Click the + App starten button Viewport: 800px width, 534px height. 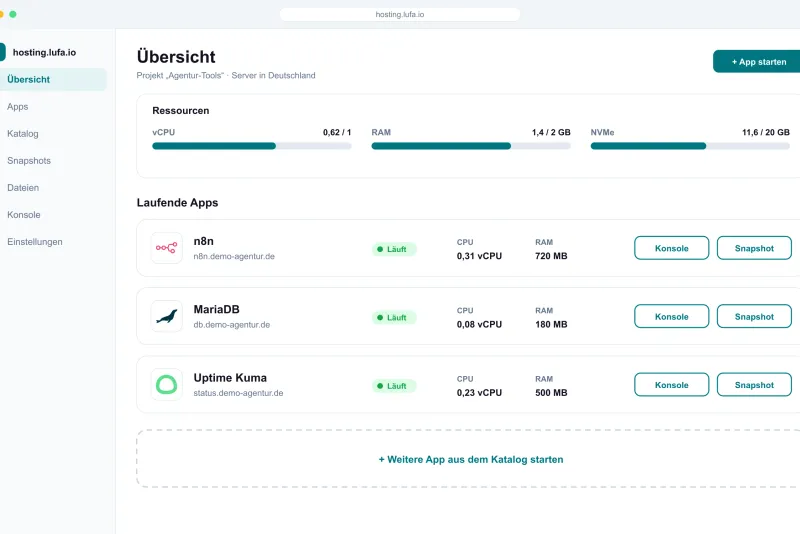[757, 62]
